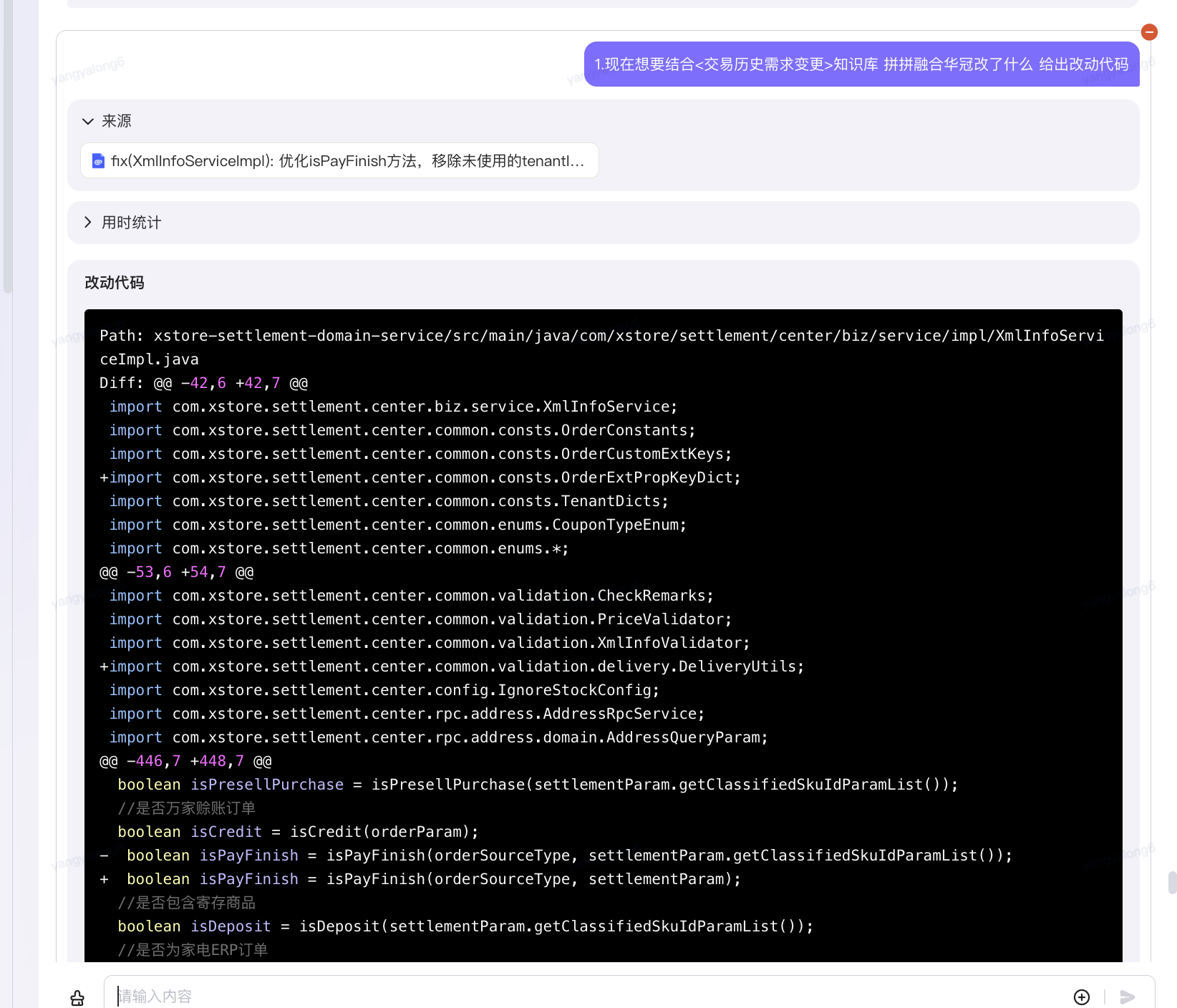Click the removed isPayFinish line in the diff
Viewport: 1177px width, 1008px height.
(x=556, y=856)
